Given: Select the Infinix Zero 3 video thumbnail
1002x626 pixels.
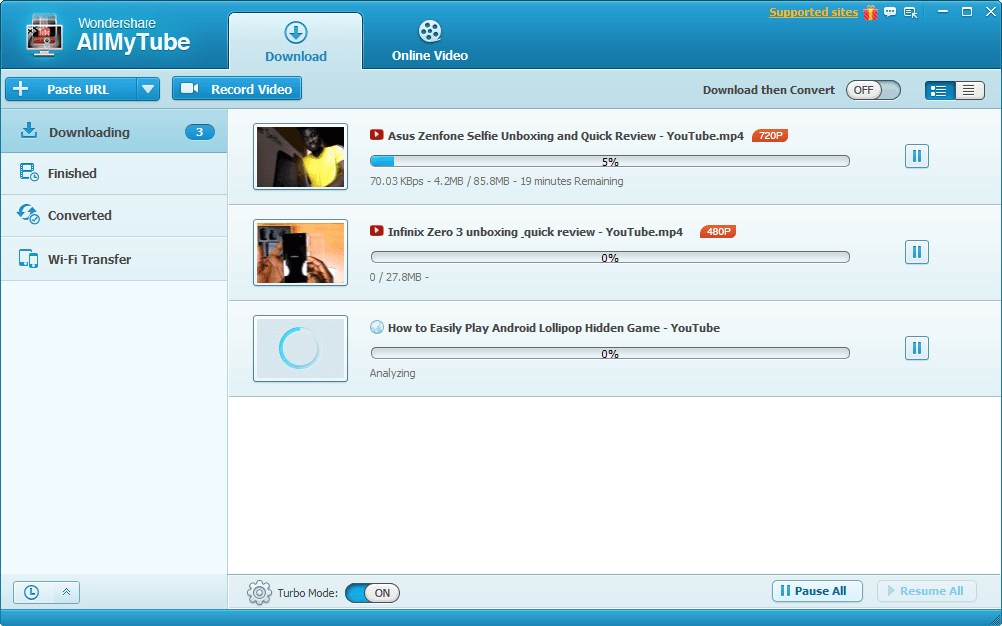Looking at the screenshot, I should point(300,252).
